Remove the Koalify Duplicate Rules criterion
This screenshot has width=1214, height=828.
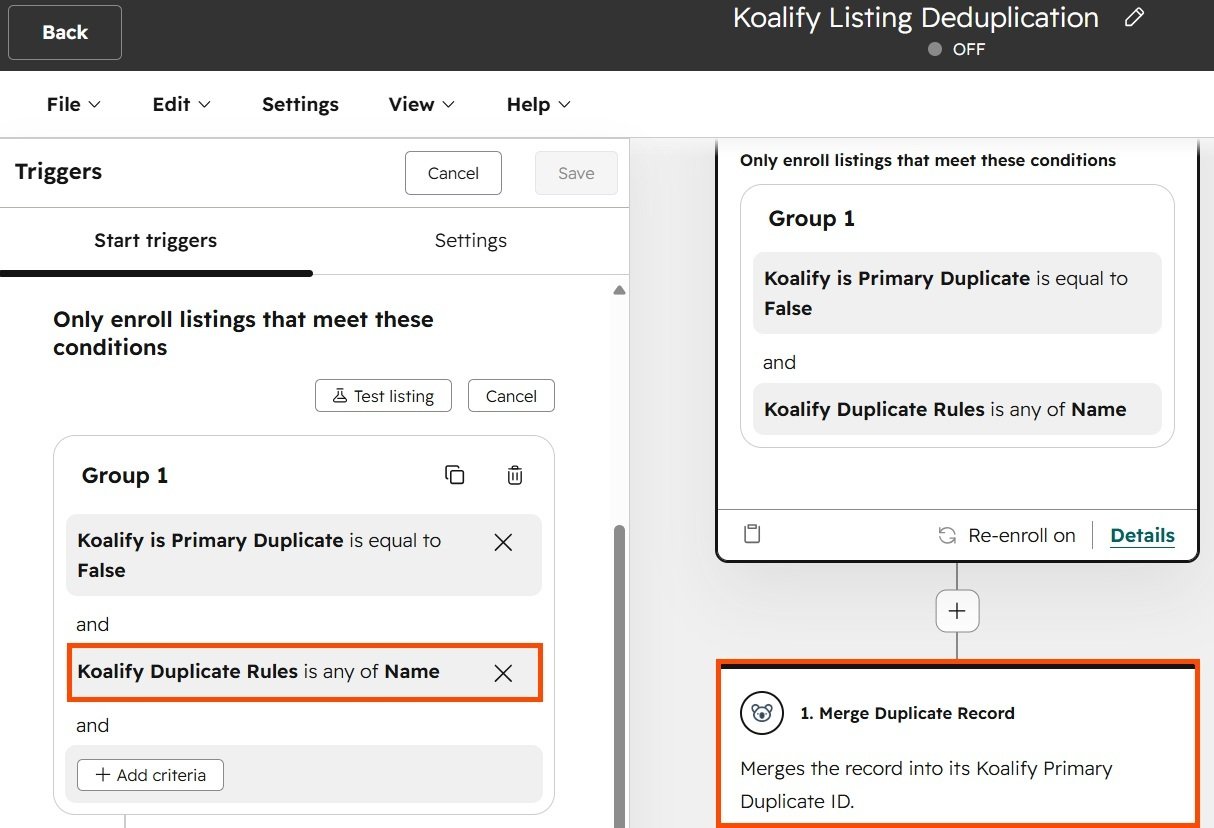(x=503, y=673)
